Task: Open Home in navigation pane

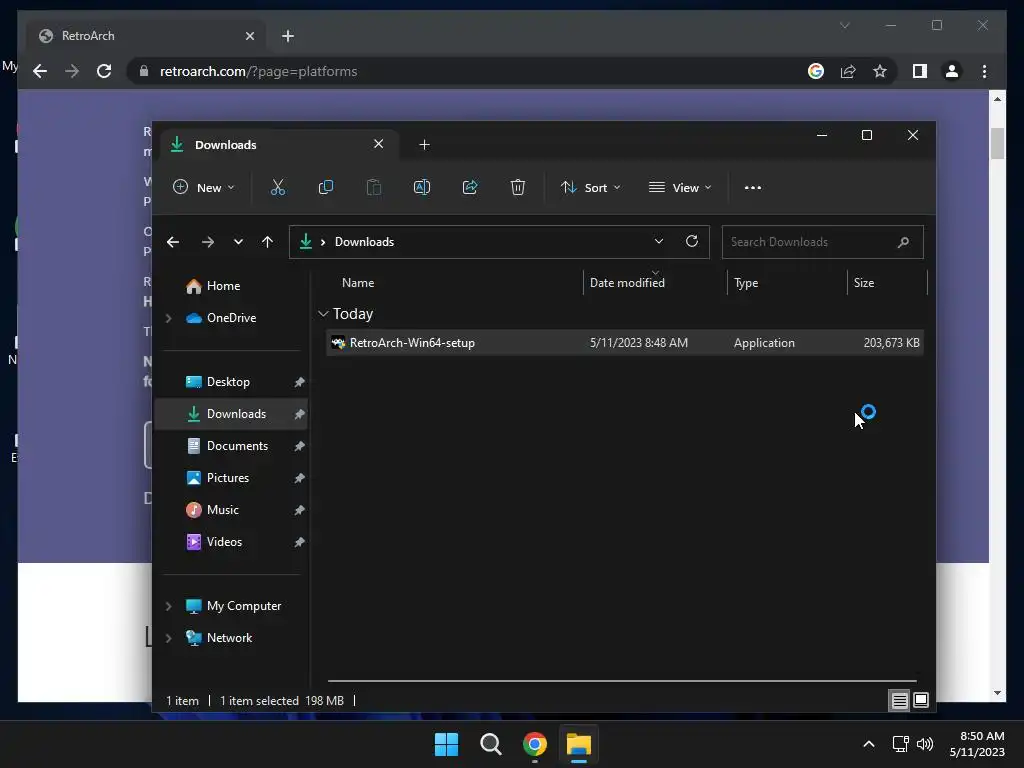Action: click(x=223, y=286)
